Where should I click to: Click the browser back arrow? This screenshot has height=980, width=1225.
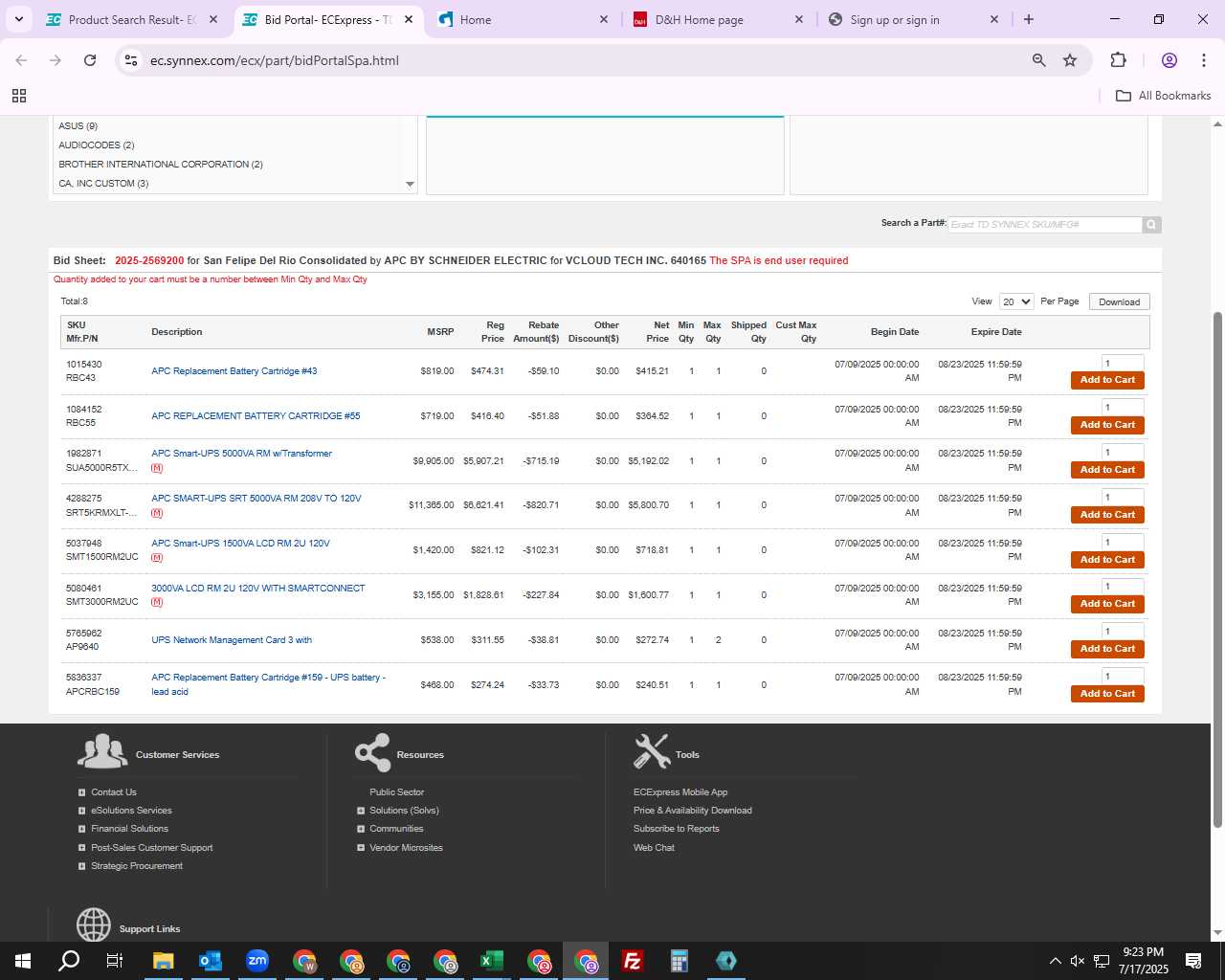pyautogui.click(x=21, y=60)
